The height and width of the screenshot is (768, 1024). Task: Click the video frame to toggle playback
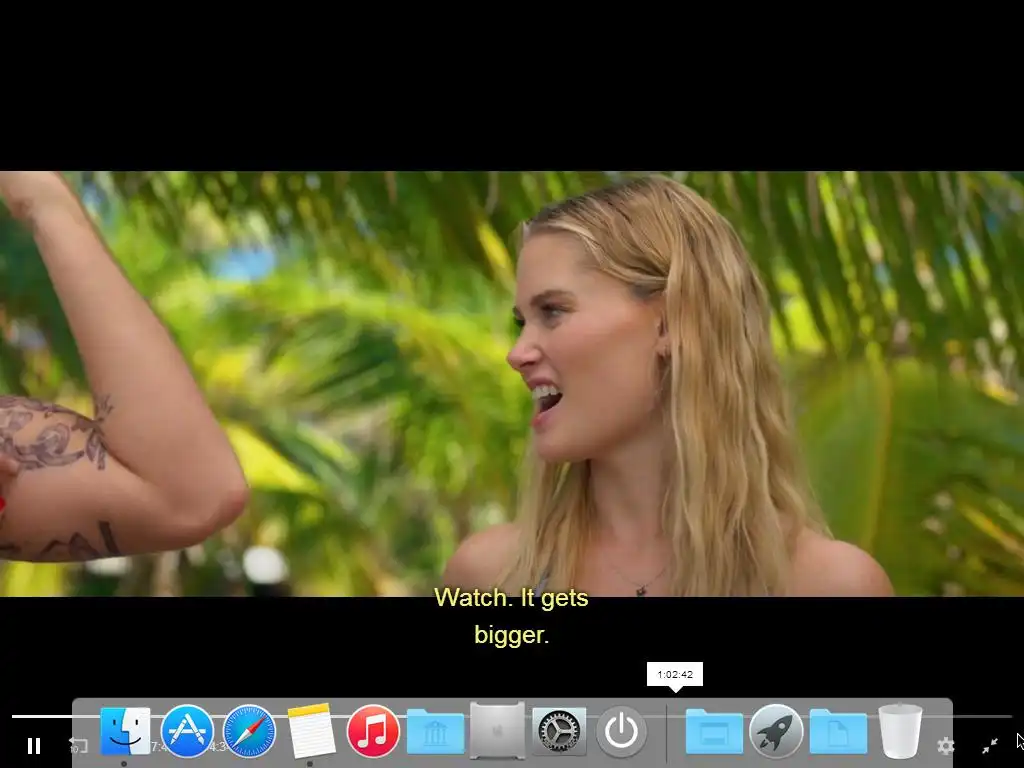[512, 383]
